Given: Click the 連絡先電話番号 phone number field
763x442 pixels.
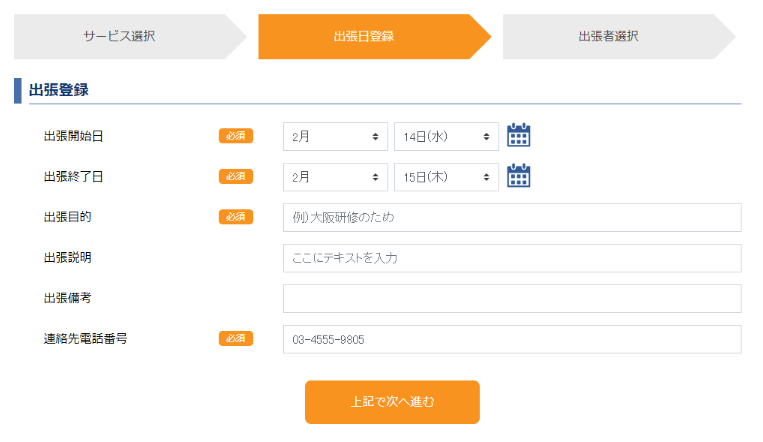Looking at the screenshot, I should click(512, 339).
